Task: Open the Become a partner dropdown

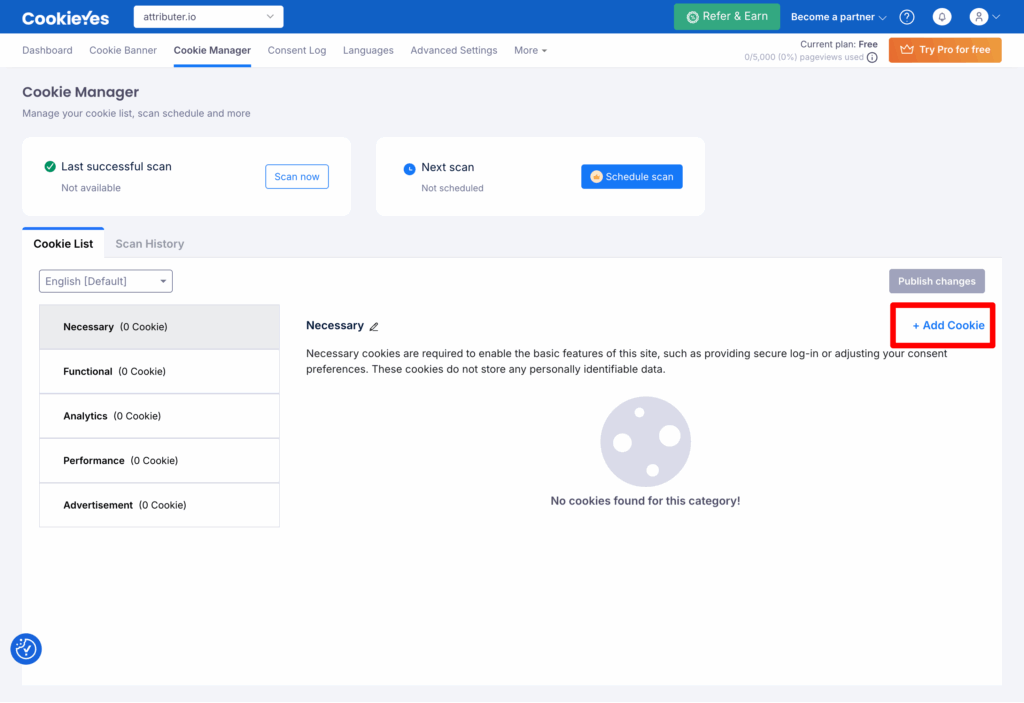Action: pyautogui.click(x=838, y=17)
